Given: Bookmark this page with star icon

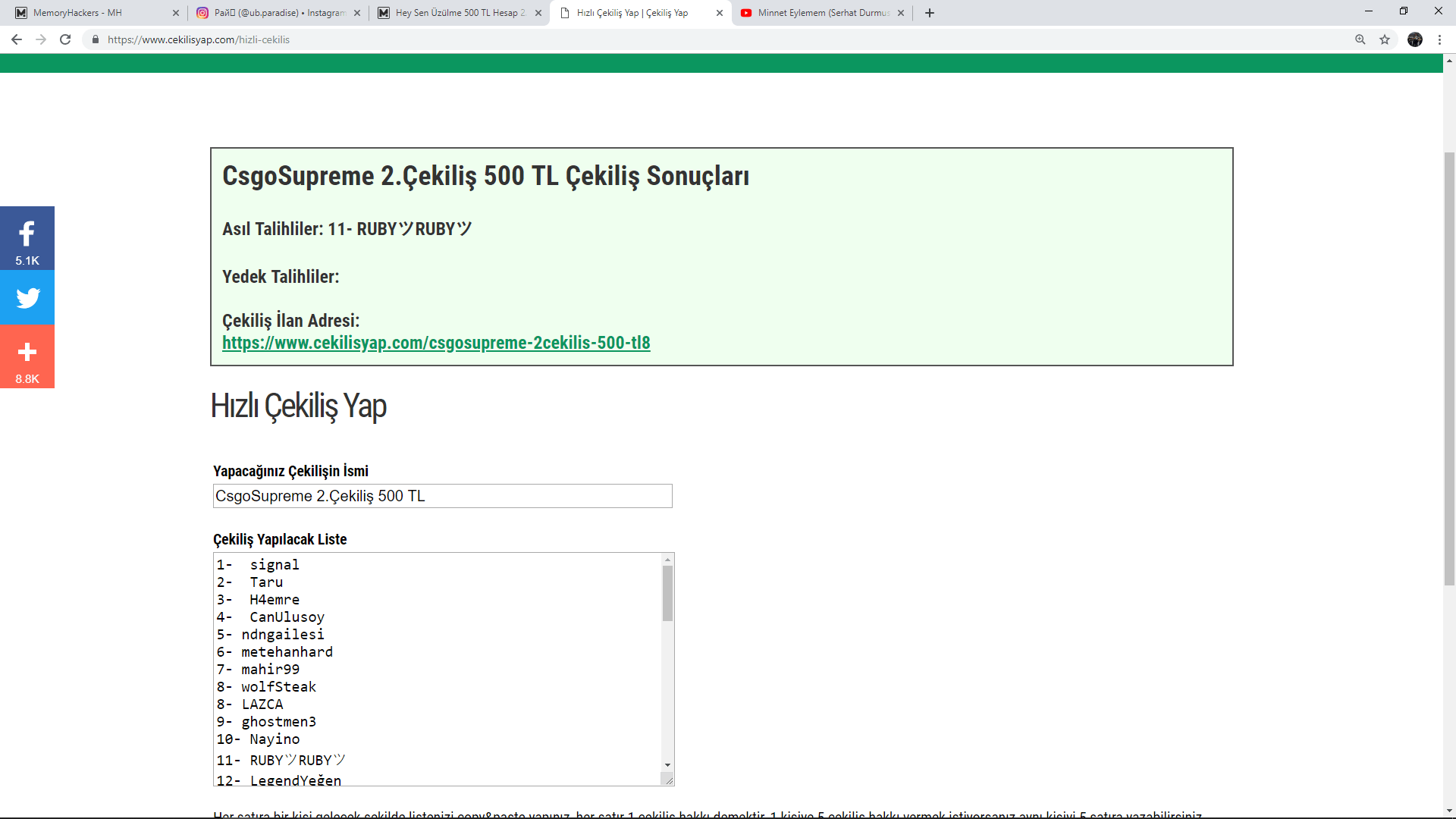Looking at the screenshot, I should click(1385, 39).
